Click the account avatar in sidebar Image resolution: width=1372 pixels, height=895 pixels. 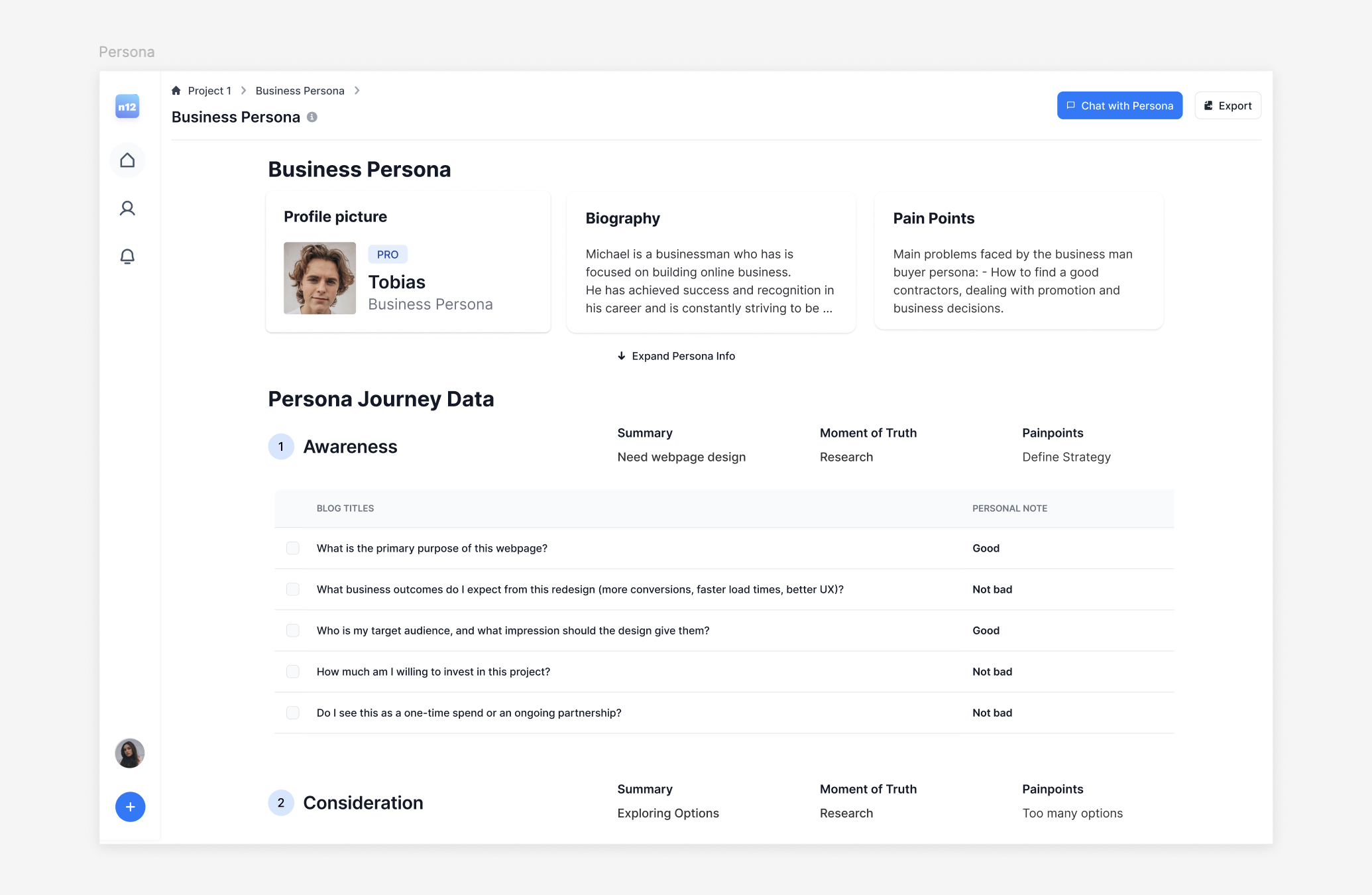tap(130, 753)
